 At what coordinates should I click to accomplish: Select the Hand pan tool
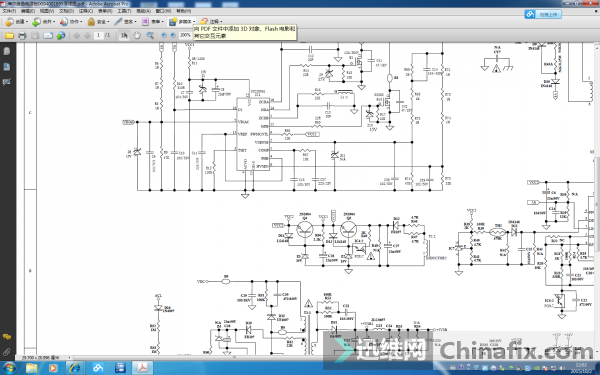point(137,36)
